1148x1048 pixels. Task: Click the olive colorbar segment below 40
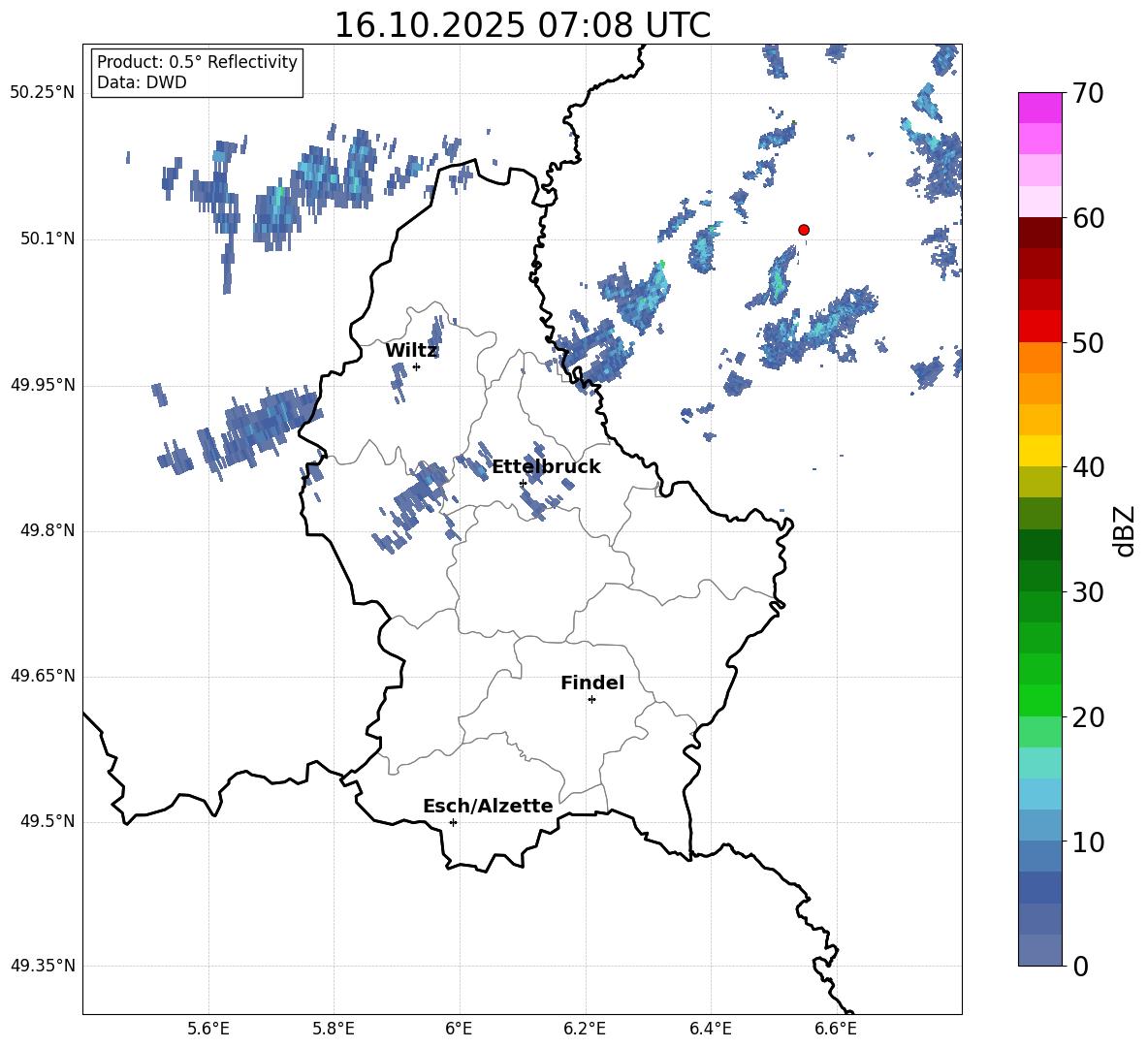tap(1040, 483)
